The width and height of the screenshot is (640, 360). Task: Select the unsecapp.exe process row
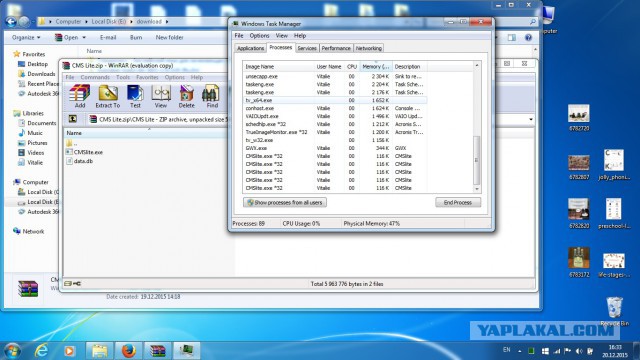(x=335, y=76)
